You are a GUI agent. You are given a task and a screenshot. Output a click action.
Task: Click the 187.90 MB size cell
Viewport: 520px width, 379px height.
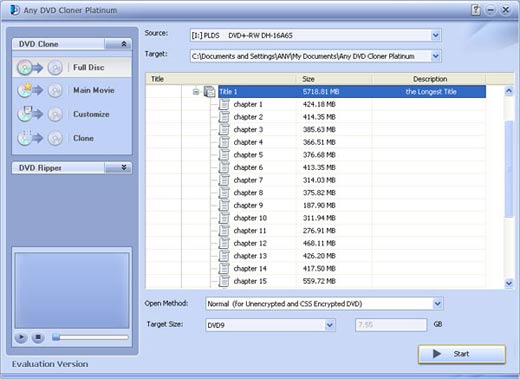pos(319,206)
